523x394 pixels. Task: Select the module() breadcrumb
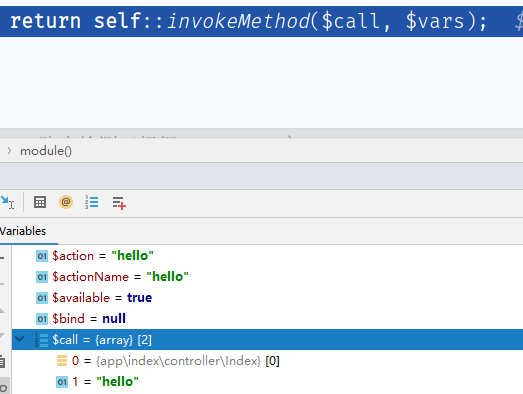click(46, 151)
